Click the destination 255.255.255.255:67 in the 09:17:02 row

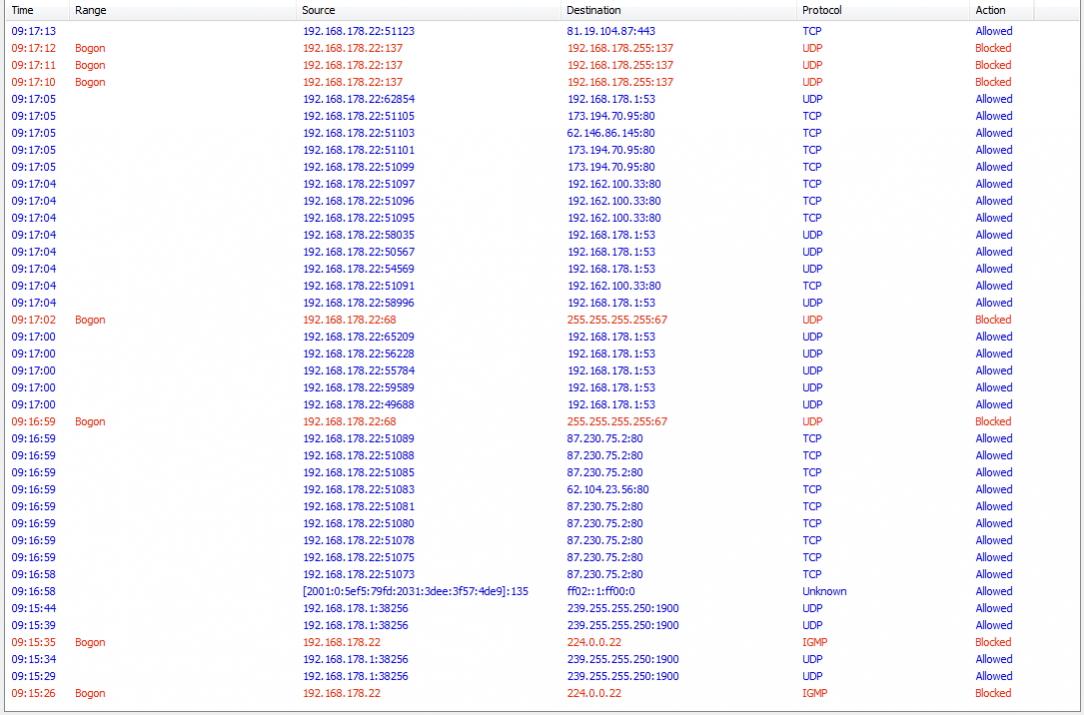[x=617, y=320]
